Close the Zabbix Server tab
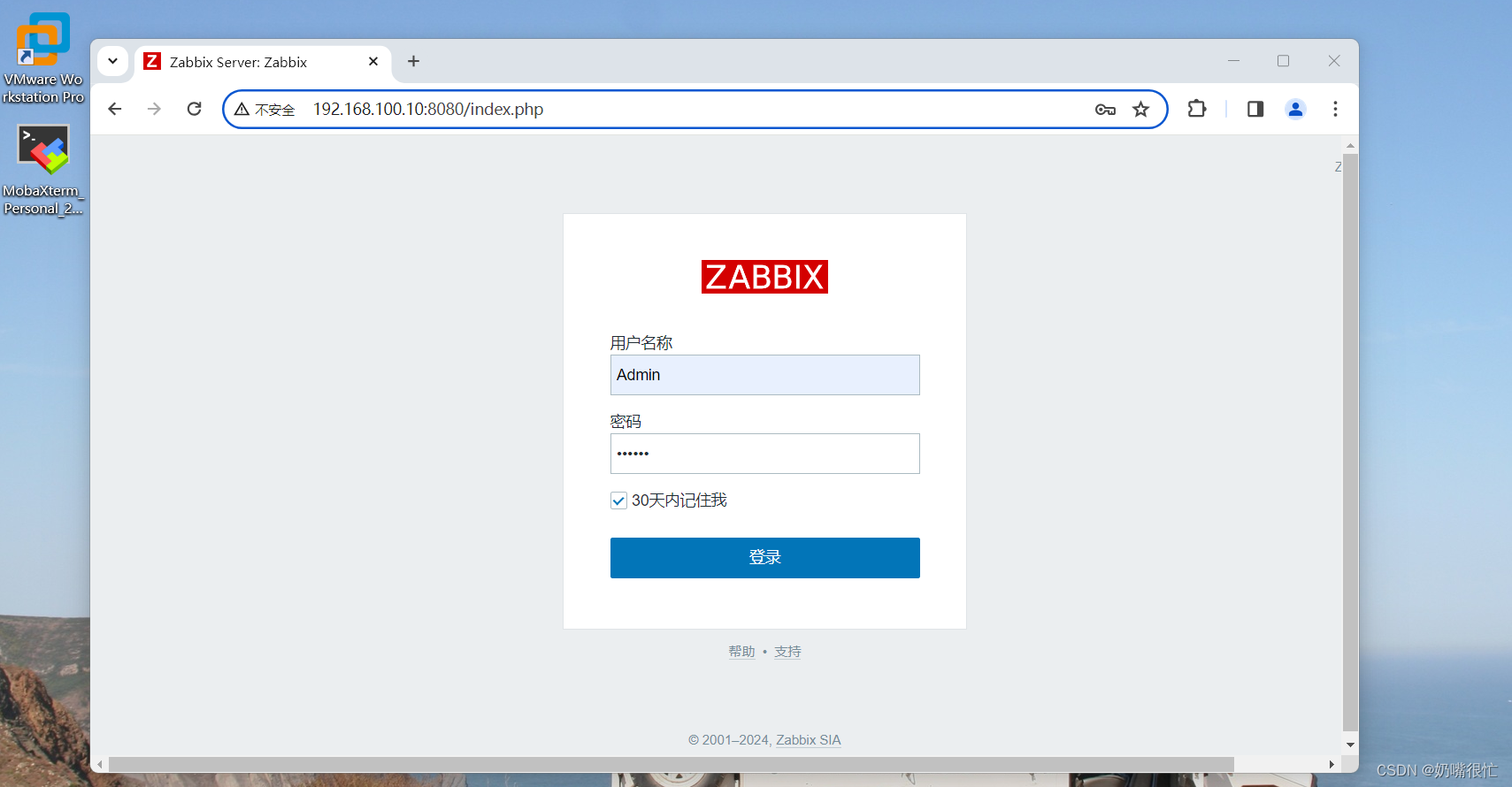The width and height of the screenshot is (1512, 787). pos(373,62)
